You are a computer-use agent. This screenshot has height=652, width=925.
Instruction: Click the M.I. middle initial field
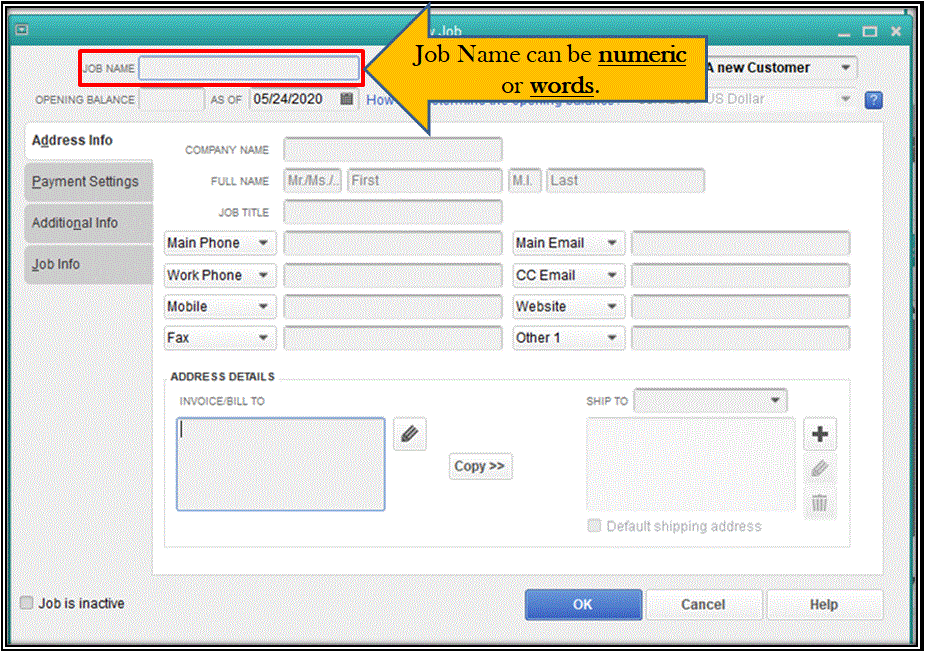click(525, 181)
